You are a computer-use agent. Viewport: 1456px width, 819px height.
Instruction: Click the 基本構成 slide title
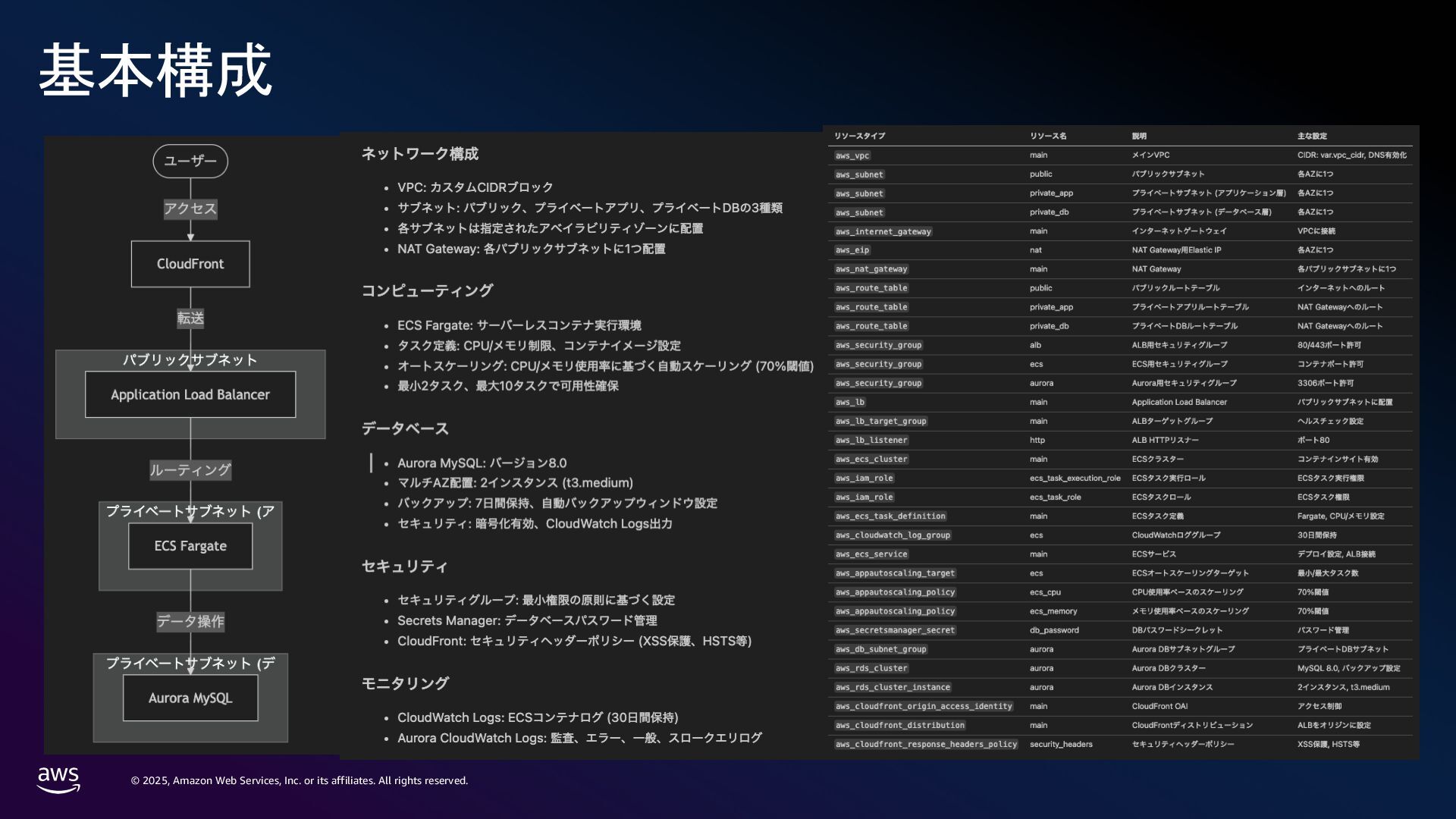(155, 70)
